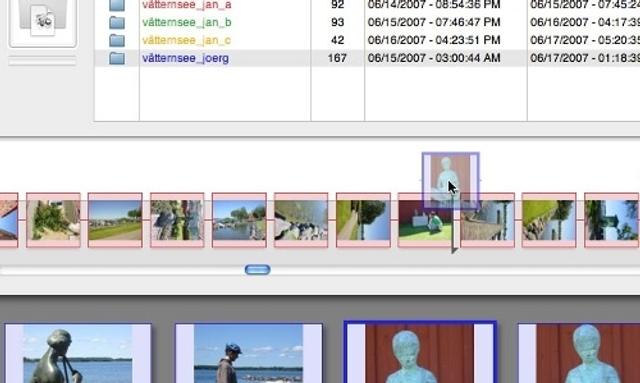The width and height of the screenshot is (640, 383).
Task: Click the folder icon for våtternsee_joerg
Action: 117,58
